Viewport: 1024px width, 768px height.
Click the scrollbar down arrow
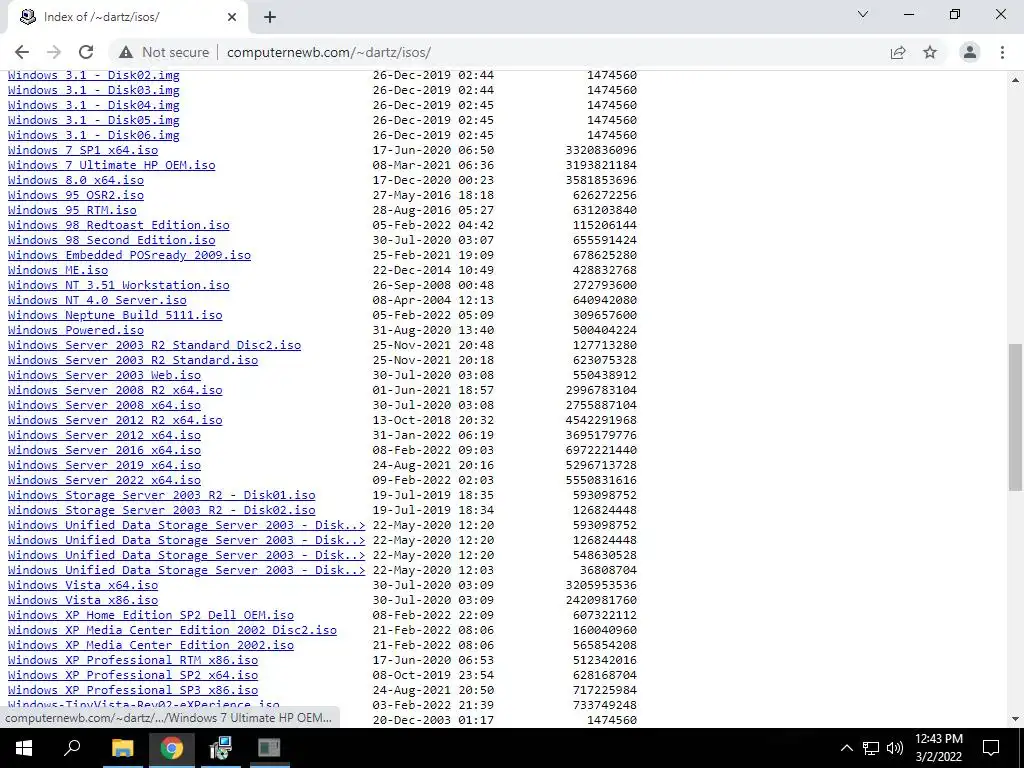point(1015,719)
